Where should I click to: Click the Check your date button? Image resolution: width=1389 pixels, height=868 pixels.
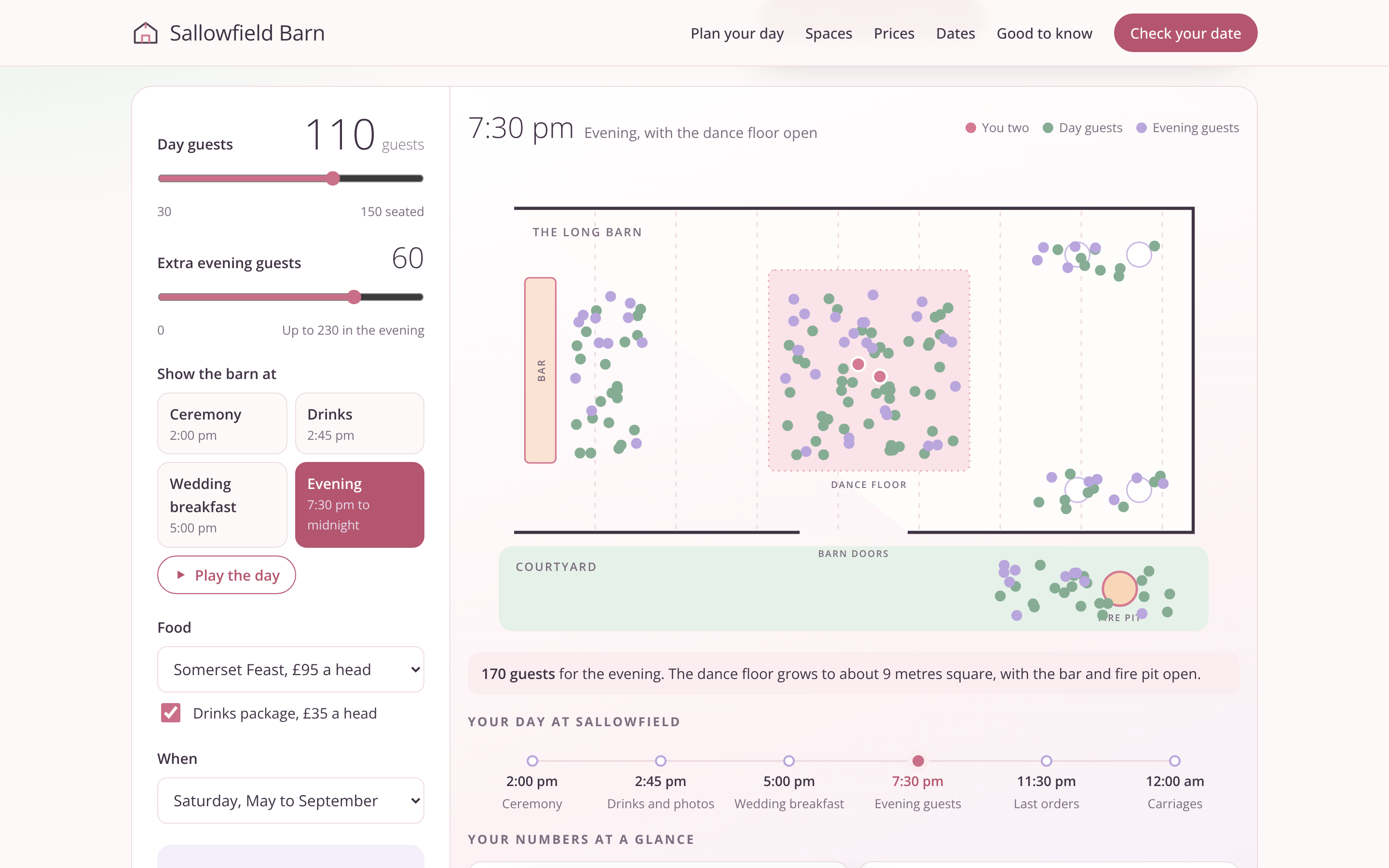1185,33
